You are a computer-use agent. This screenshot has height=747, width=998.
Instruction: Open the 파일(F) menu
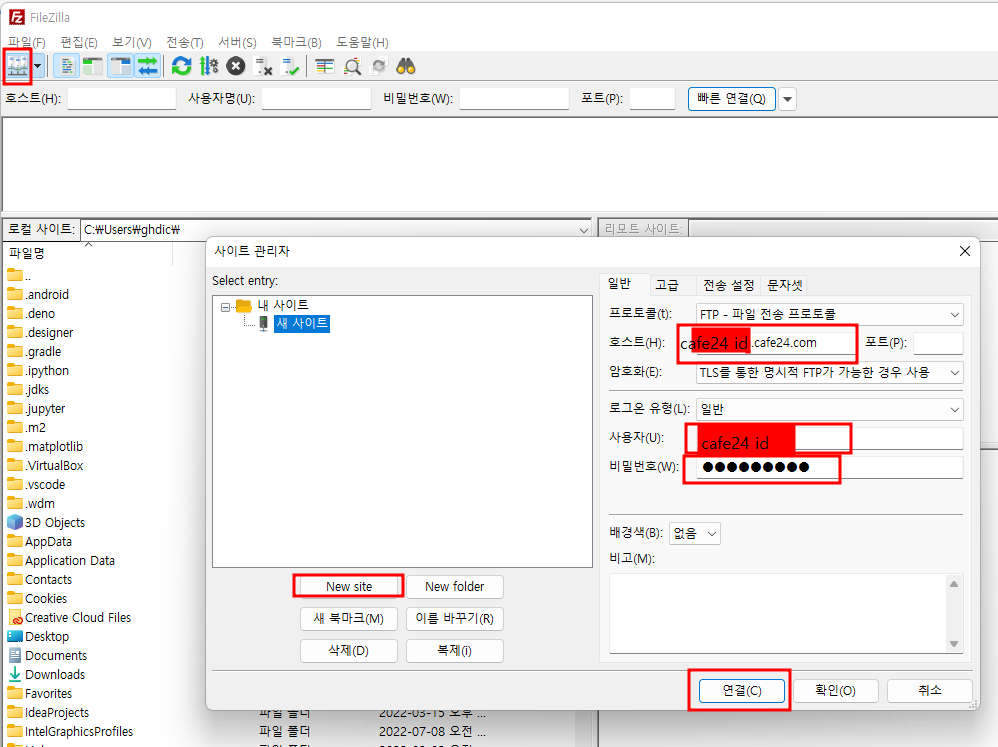click(x=27, y=42)
